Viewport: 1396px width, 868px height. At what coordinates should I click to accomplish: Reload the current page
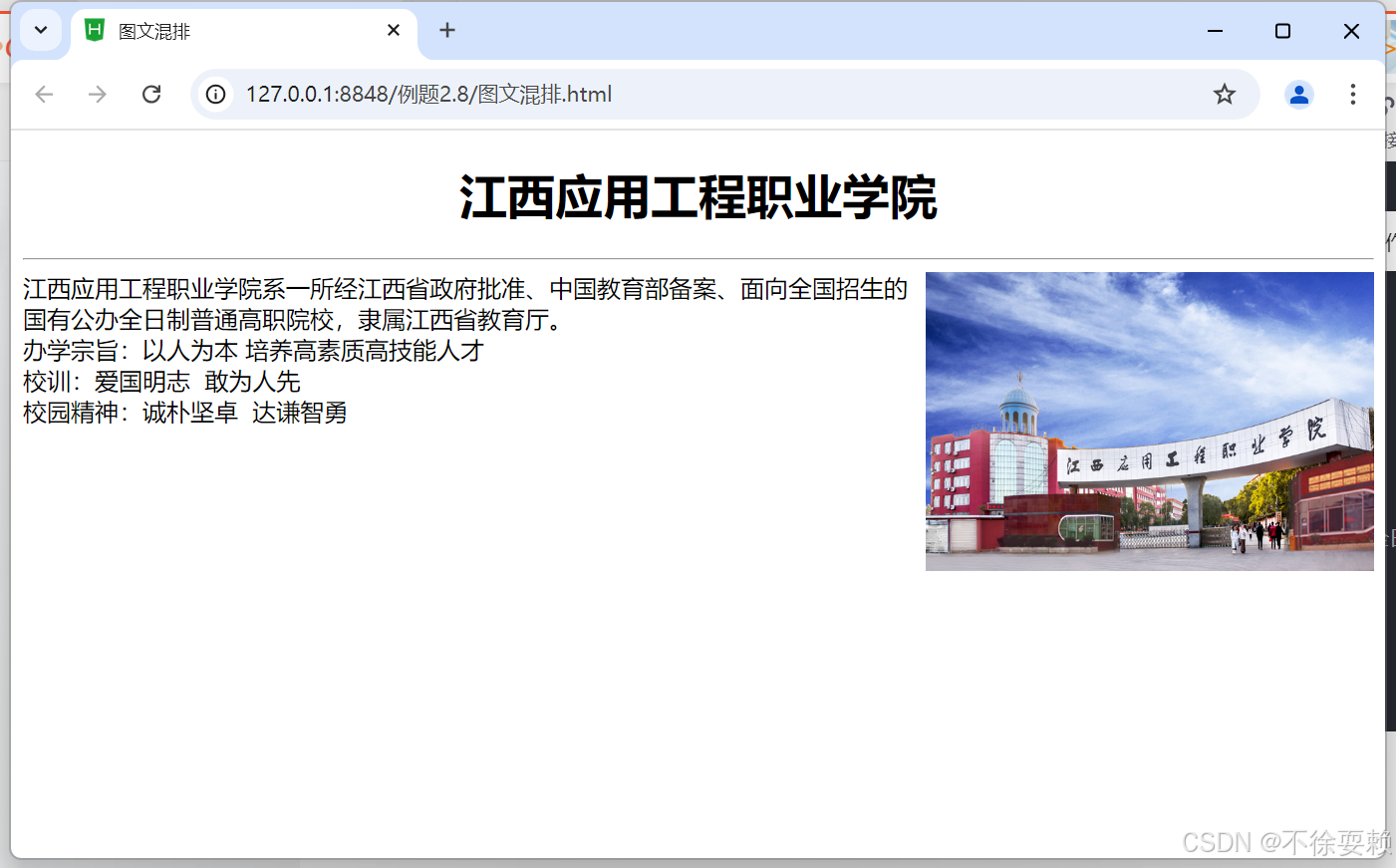point(151,95)
